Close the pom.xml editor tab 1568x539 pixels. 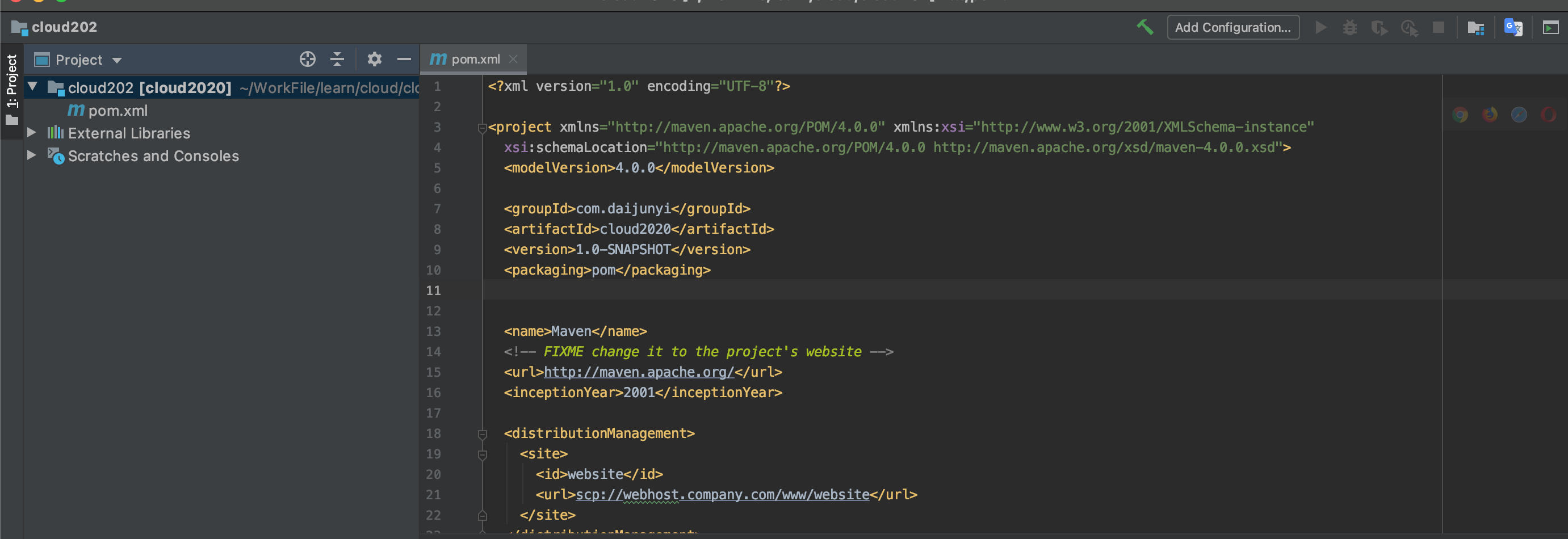pos(513,59)
